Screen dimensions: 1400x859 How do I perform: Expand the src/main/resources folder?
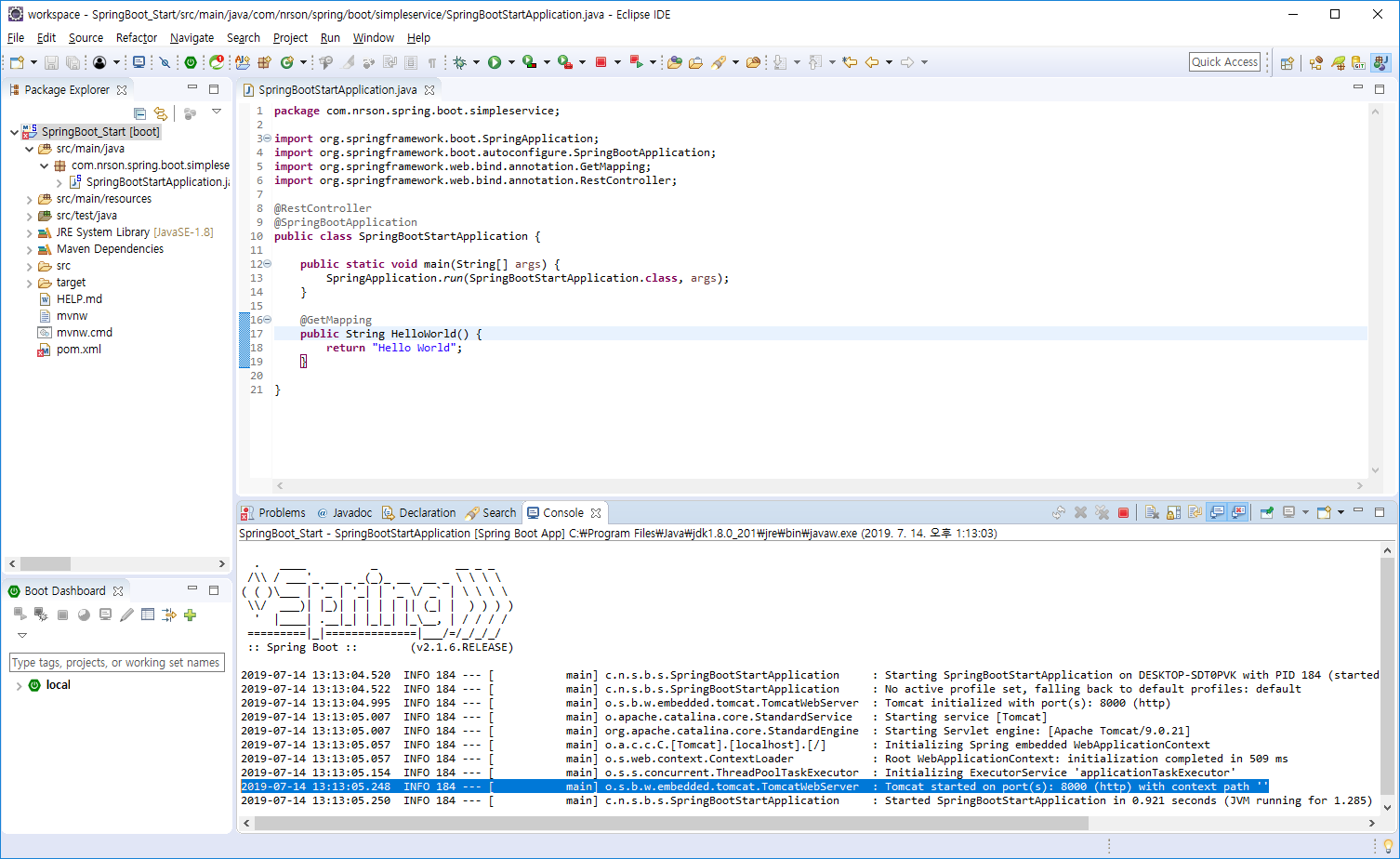pos(29,199)
